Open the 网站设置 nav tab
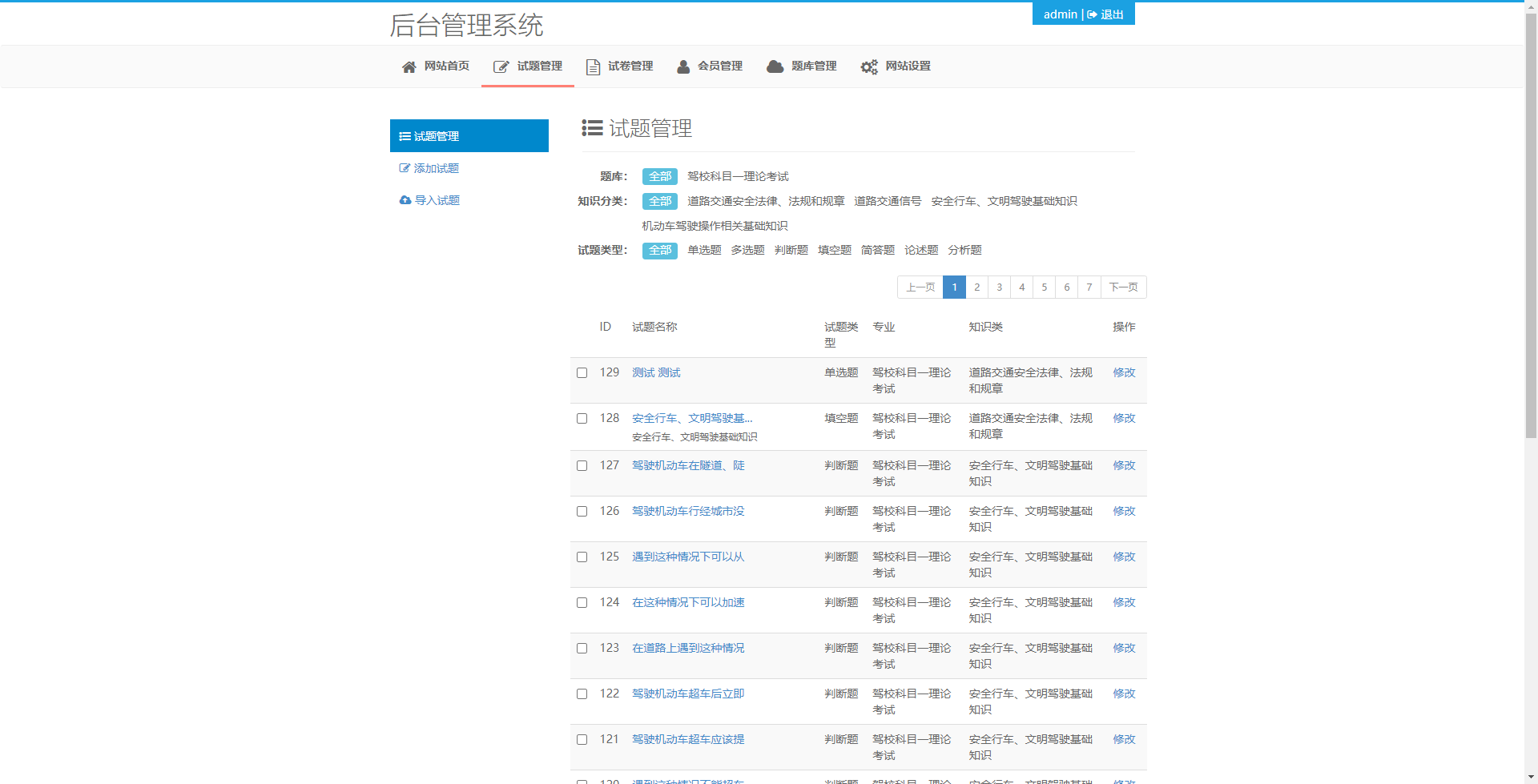Image resolution: width=1538 pixels, height=784 pixels. click(x=896, y=66)
